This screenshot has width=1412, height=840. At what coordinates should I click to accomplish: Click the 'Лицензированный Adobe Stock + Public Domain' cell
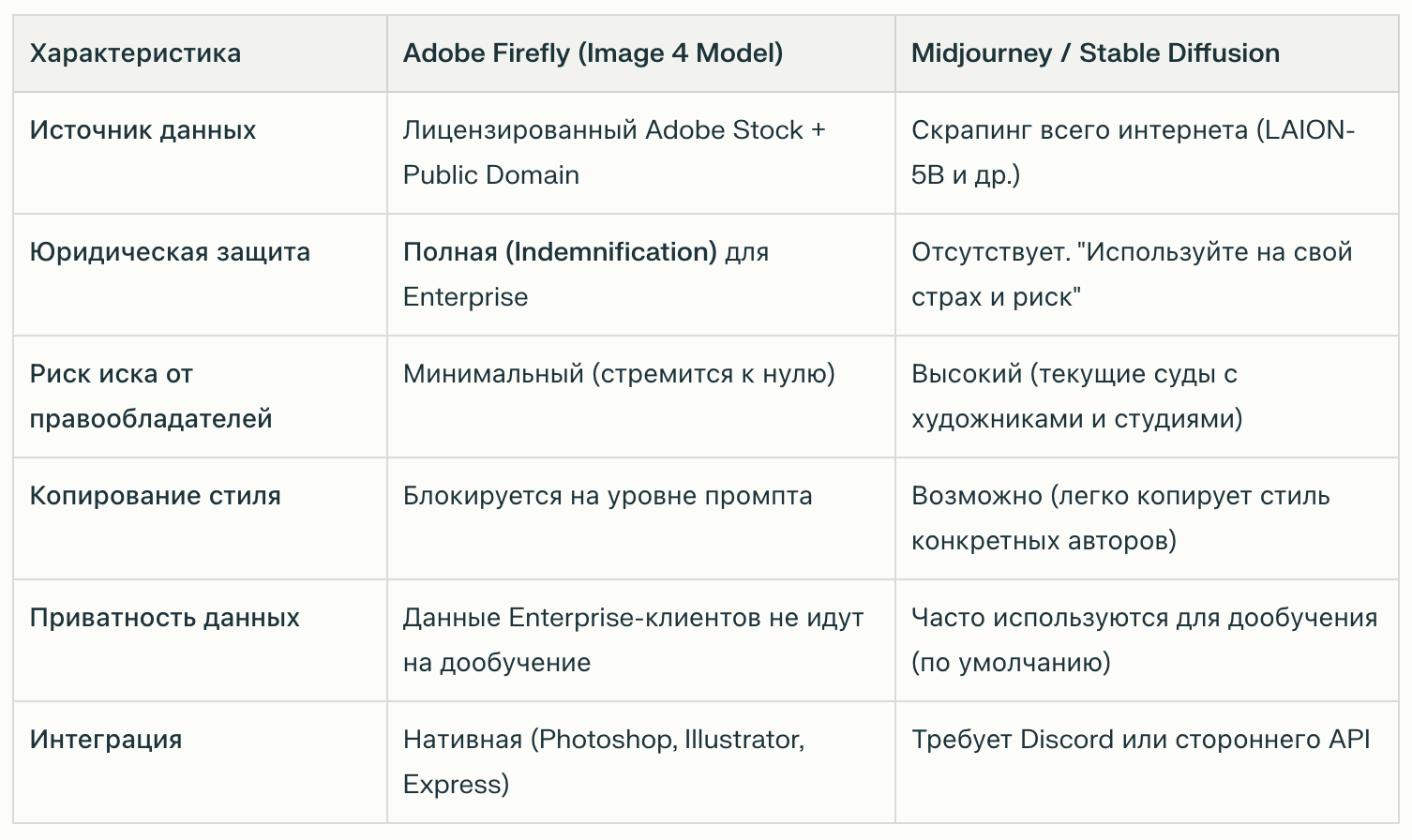613,152
